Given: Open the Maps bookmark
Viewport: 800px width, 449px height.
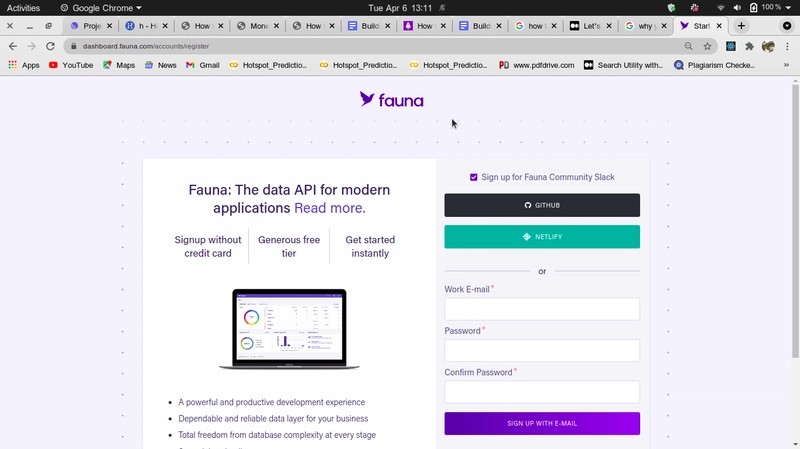Looking at the screenshot, I should pyautogui.click(x=119, y=65).
